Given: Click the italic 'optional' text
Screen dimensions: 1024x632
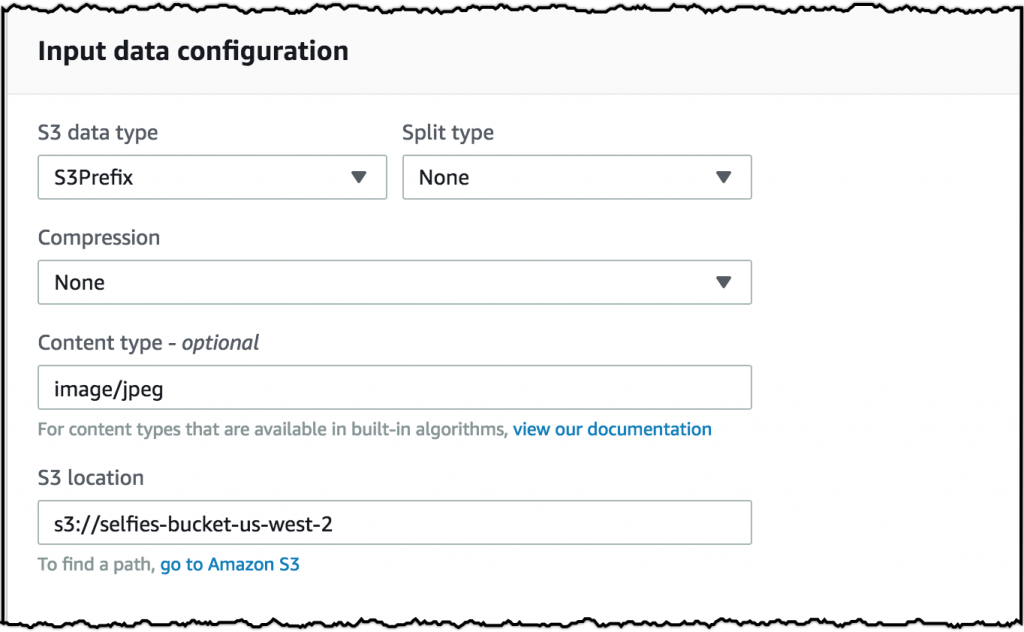Looking at the screenshot, I should click(220, 343).
